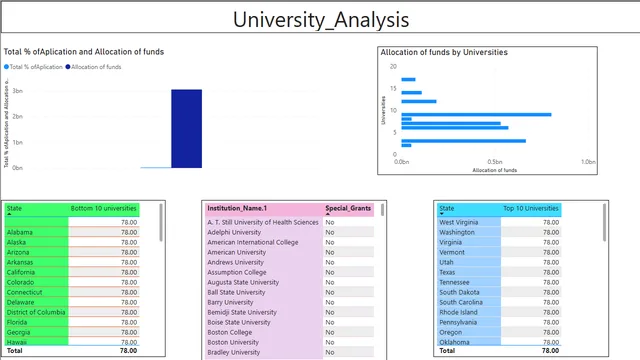Sort by Special_Grants column header

[348, 209]
